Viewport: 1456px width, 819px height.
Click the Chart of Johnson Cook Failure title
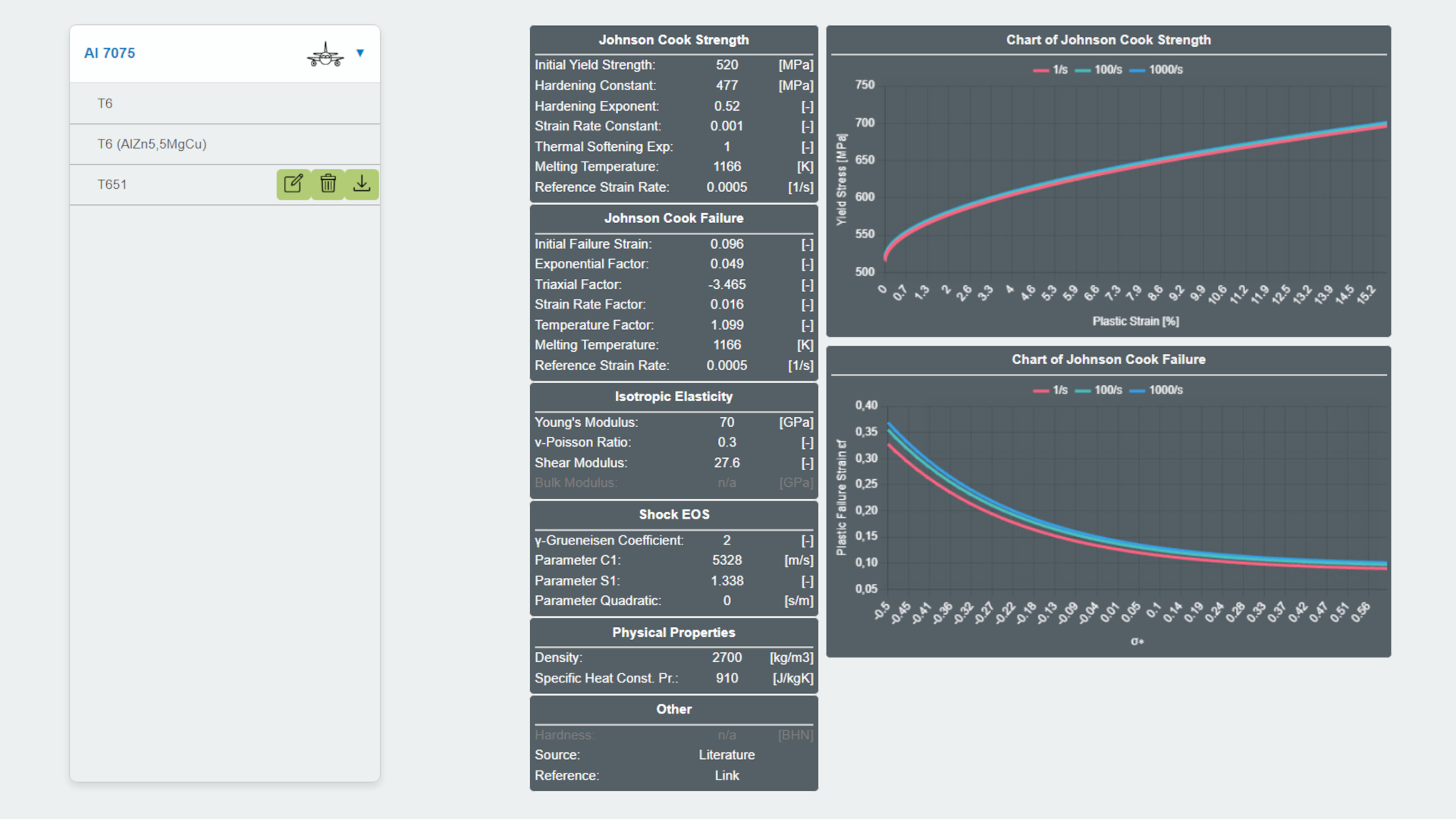click(x=1108, y=359)
